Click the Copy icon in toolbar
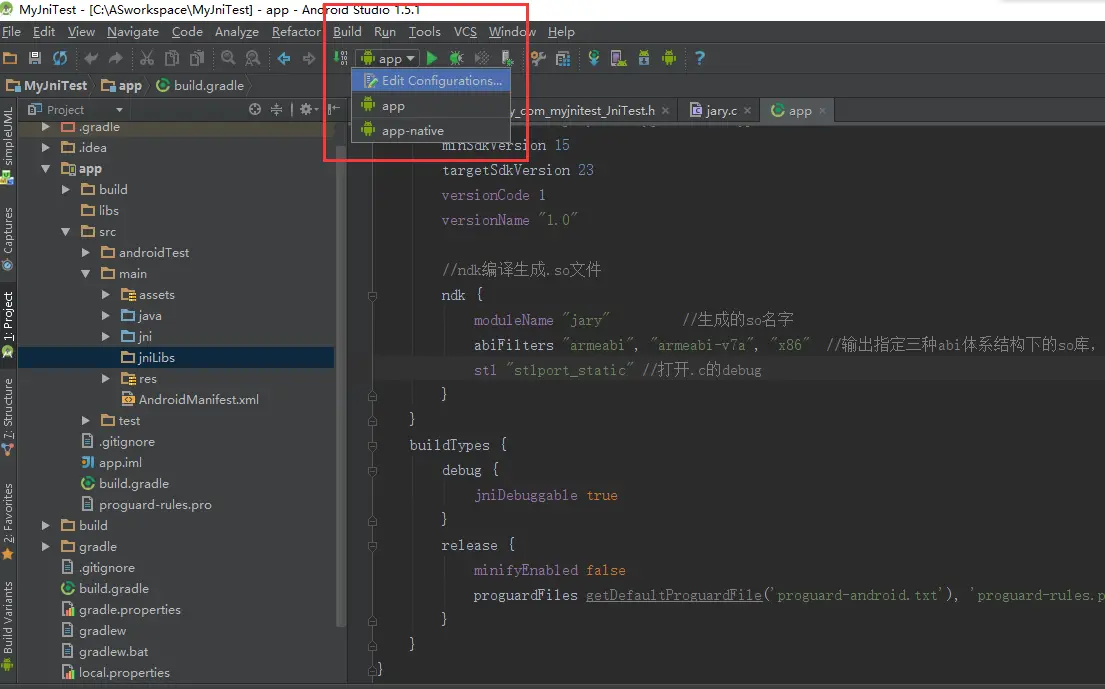The image size is (1105, 689). click(x=171, y=58)
